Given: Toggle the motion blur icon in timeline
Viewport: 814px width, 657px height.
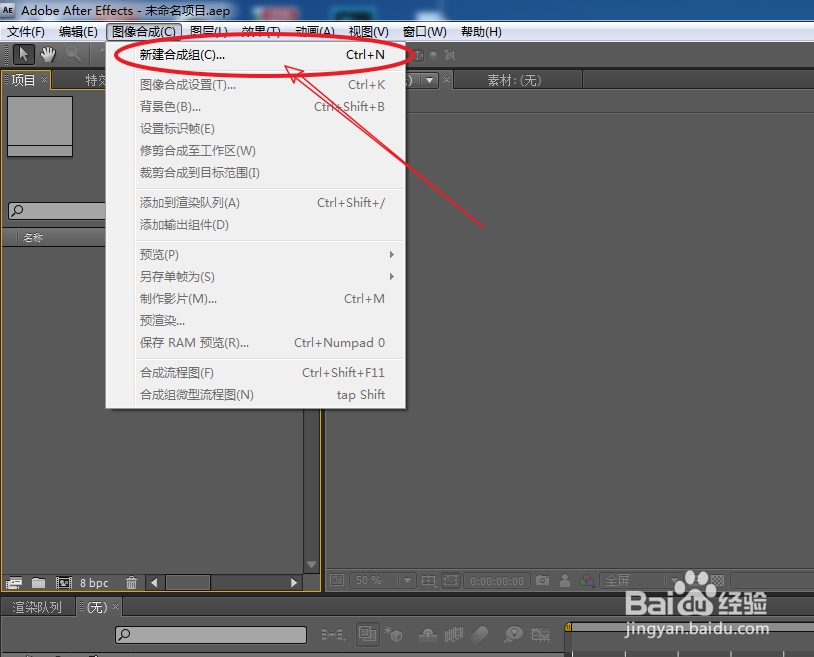Looking at the screenshot, I should point(480,634).
